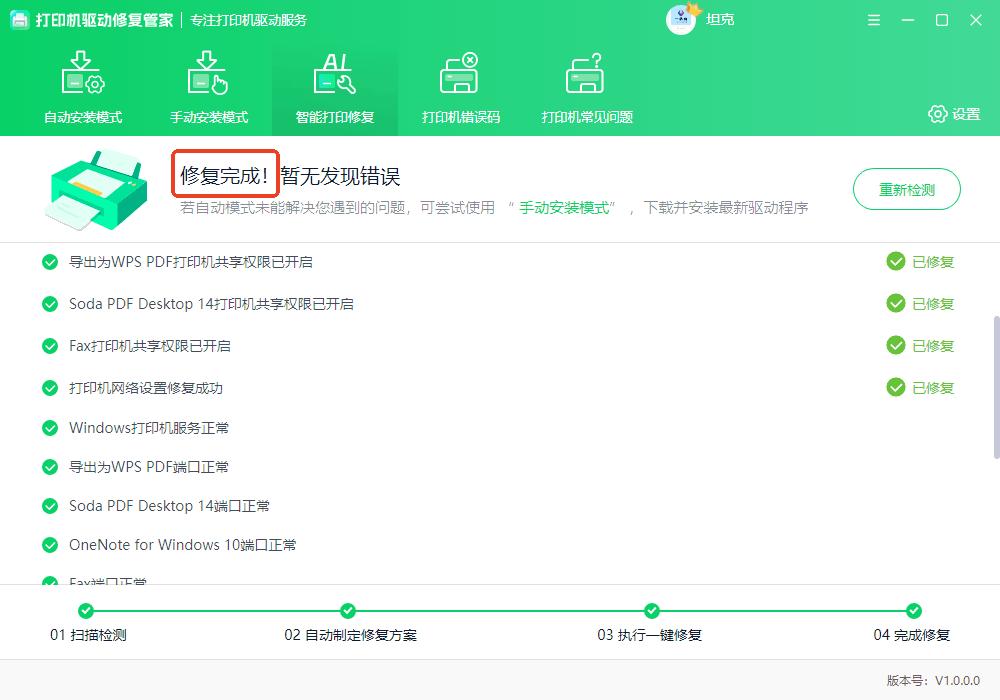The height and width of the screenshot is (700, 1000).
Task: Click the app logo printer icon
Action: (22, 19)
